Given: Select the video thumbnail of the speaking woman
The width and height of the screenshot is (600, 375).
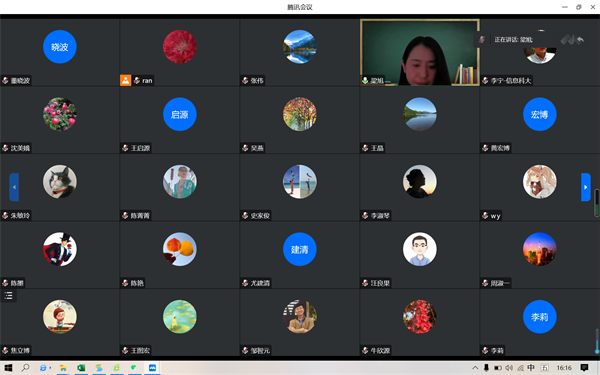Looking at the screenshot, I should (x=420, y=52).
